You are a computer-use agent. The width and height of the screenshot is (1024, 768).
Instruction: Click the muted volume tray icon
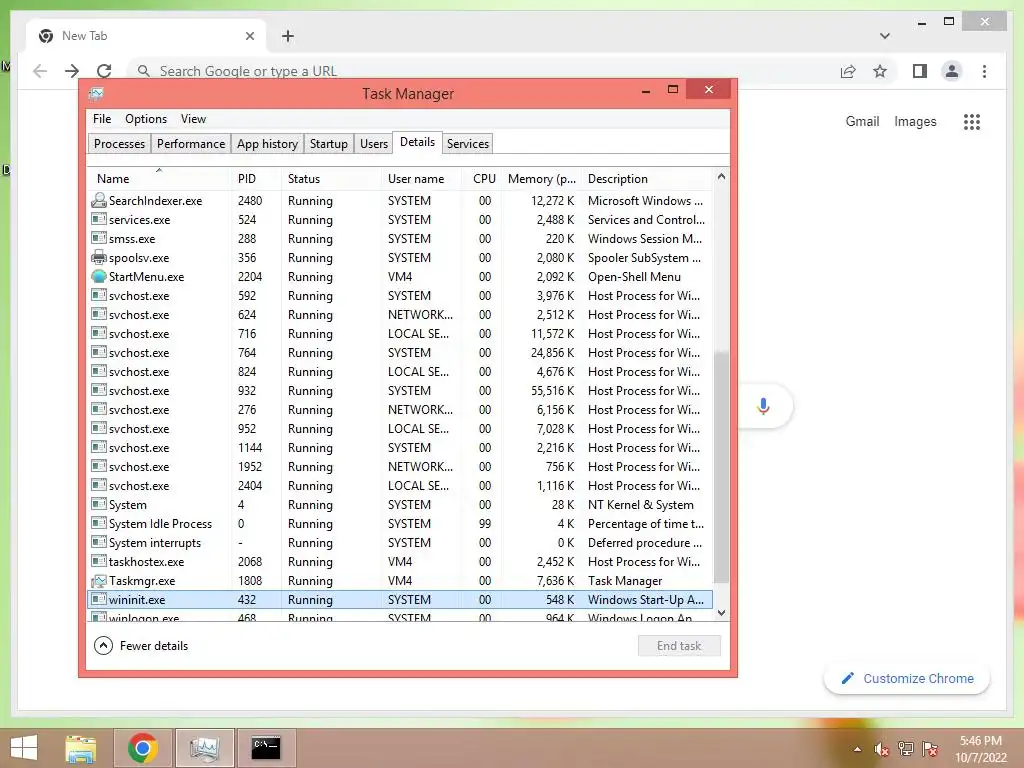[882, 749]
